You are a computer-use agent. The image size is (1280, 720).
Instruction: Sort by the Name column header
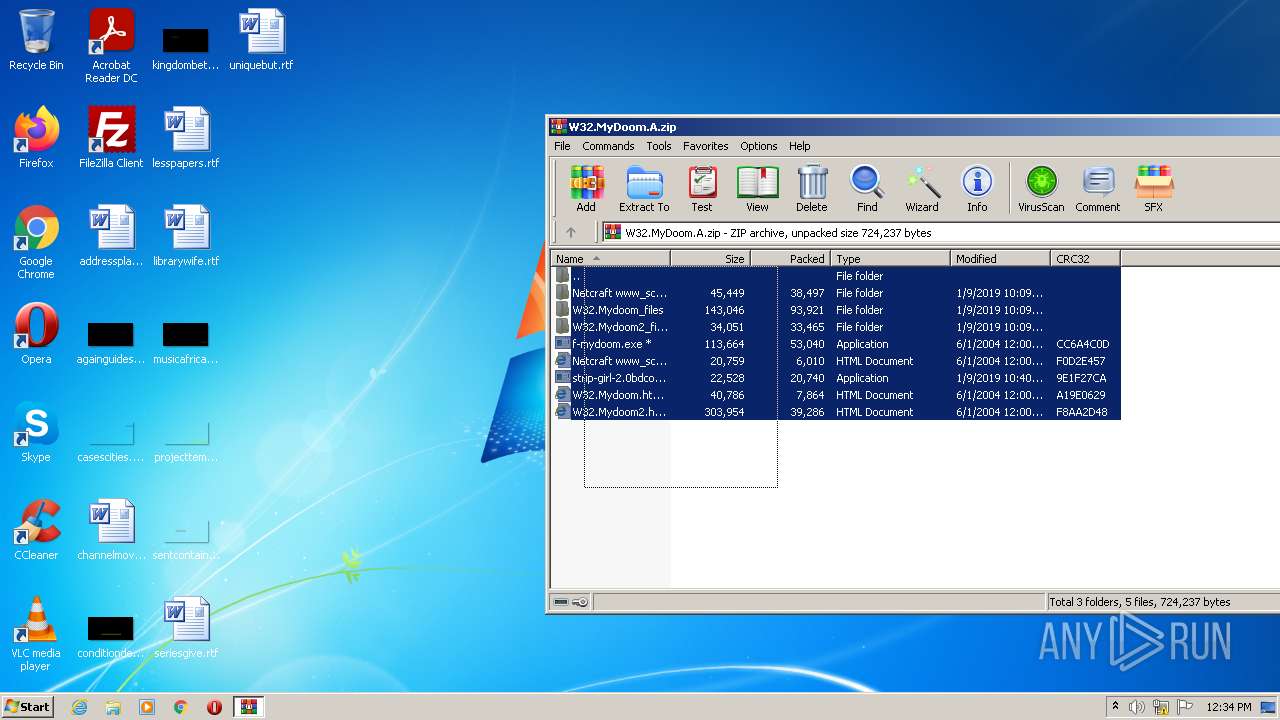coord(611,259)
